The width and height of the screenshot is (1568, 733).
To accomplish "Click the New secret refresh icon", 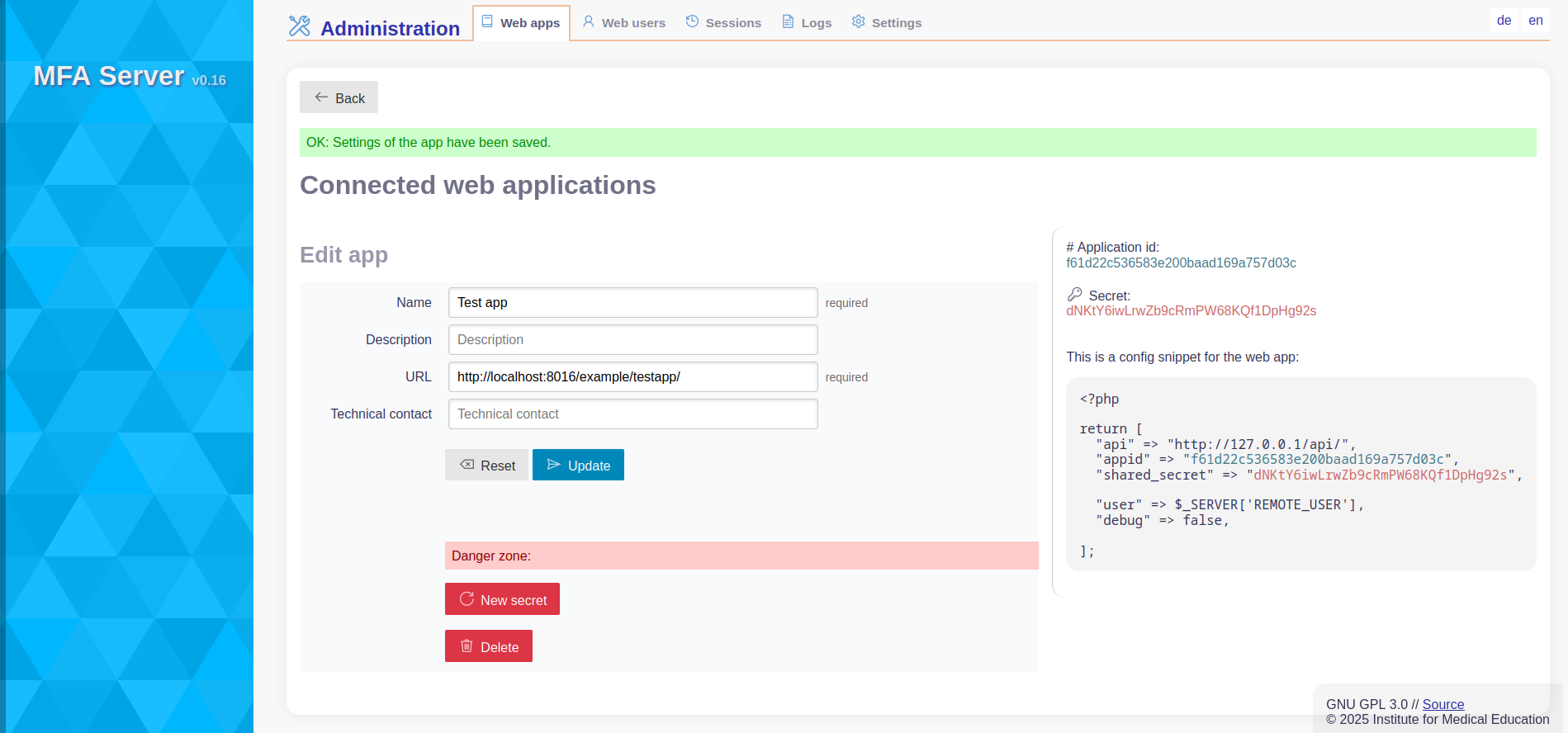I will 467,598.
